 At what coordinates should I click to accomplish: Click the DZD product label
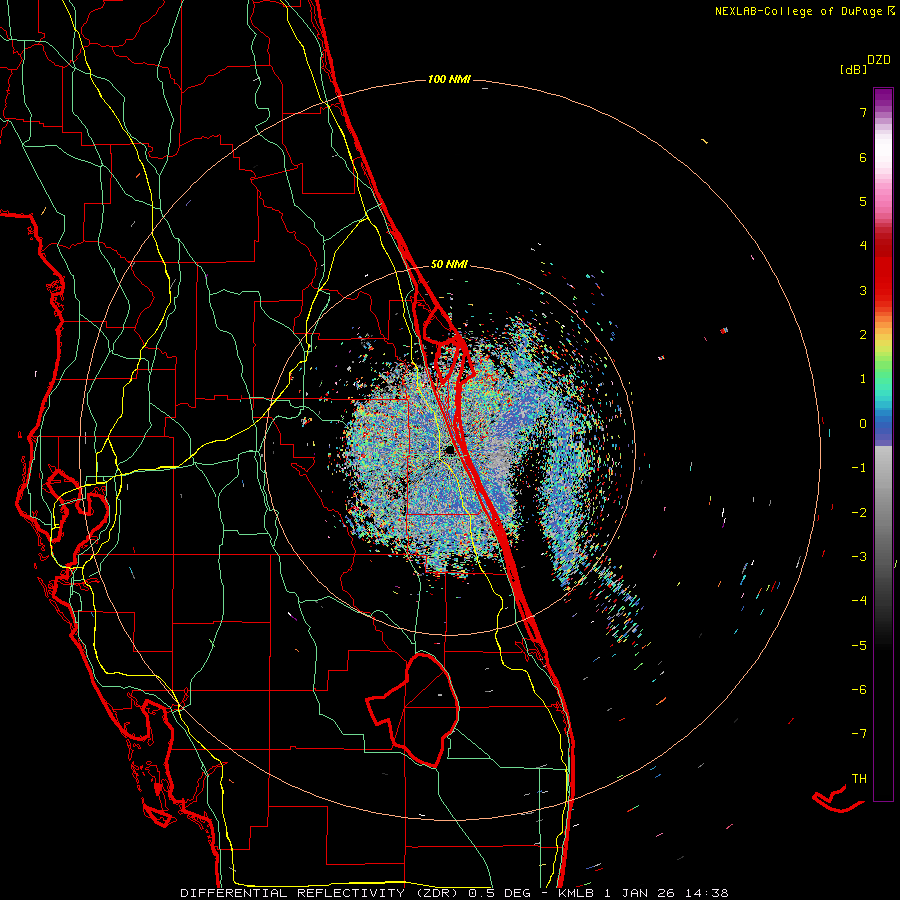[879, 60]
